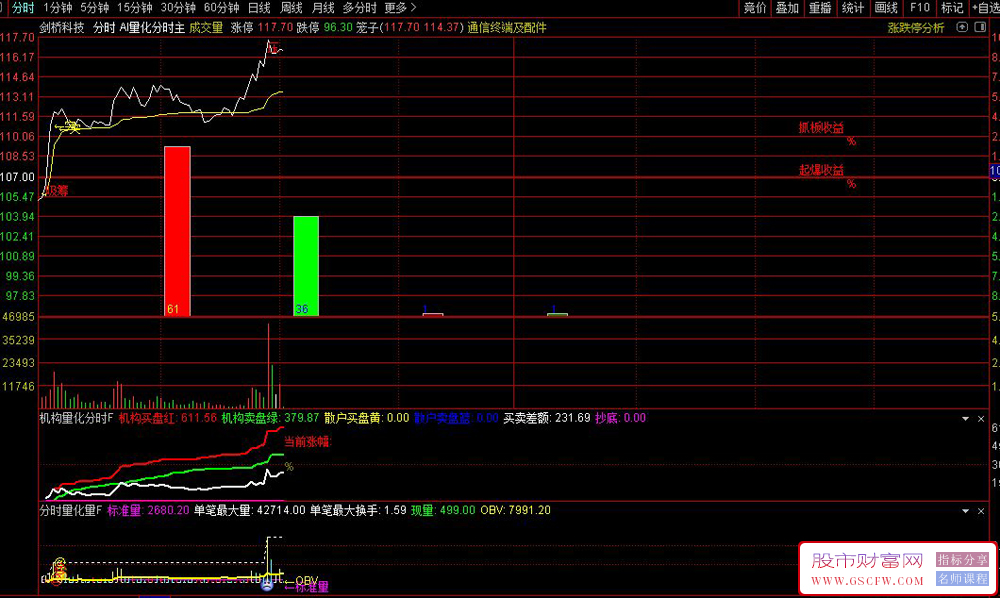The height and width of the screenshot is (598, 1000).
Task: Add stock via +自选 button
Action: click(985, 8)
